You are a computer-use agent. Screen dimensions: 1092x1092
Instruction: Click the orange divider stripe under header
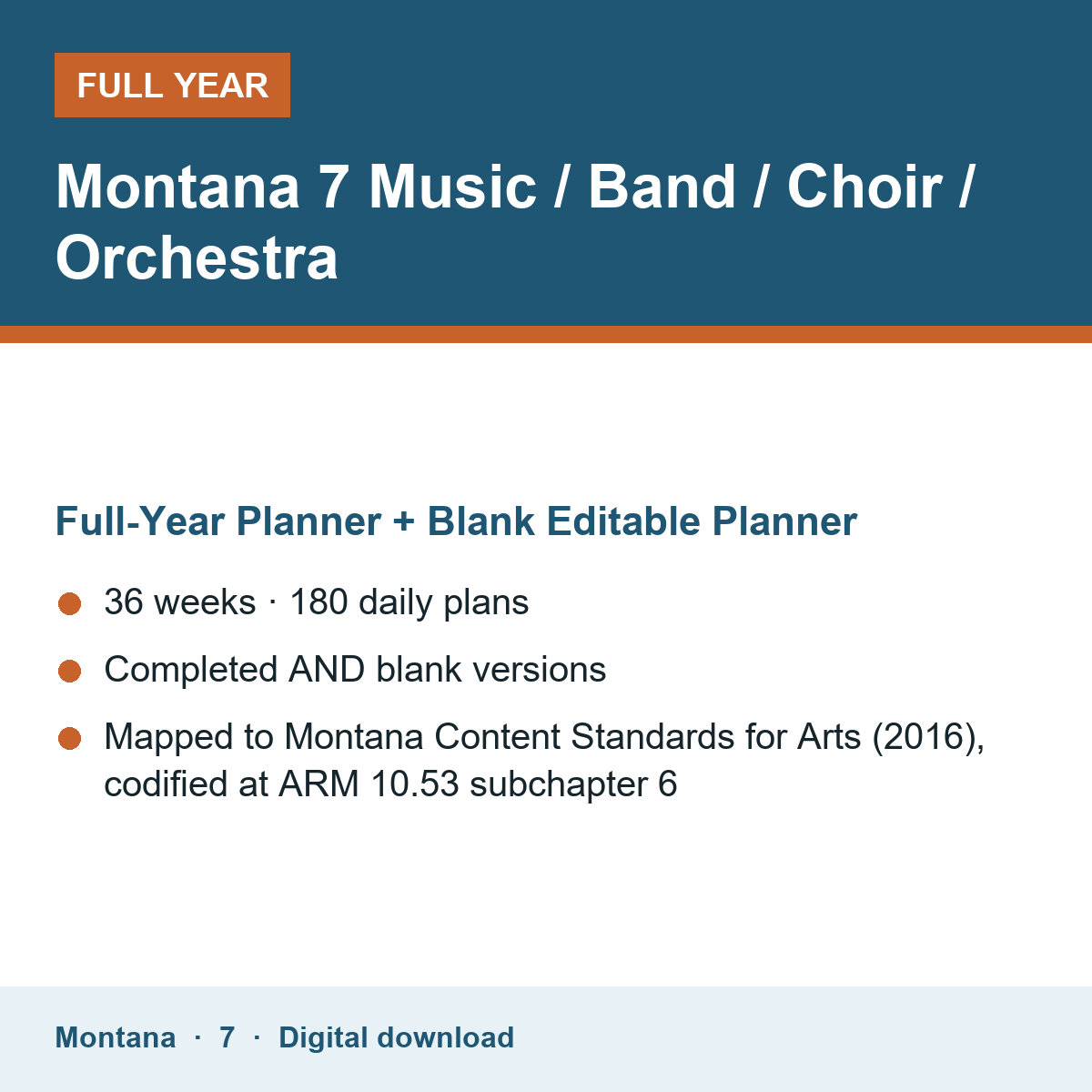tap(546, 334)
